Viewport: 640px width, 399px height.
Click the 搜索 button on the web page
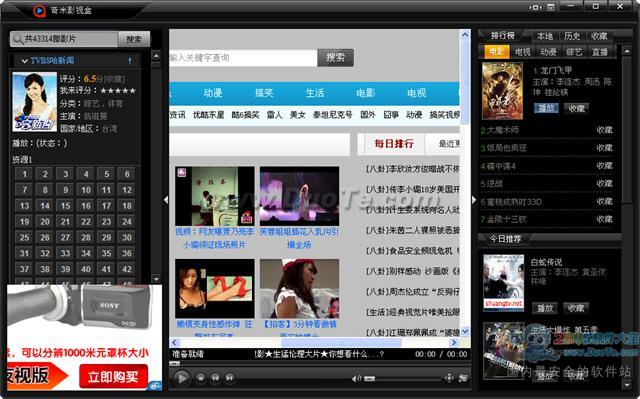click(335, 58)
